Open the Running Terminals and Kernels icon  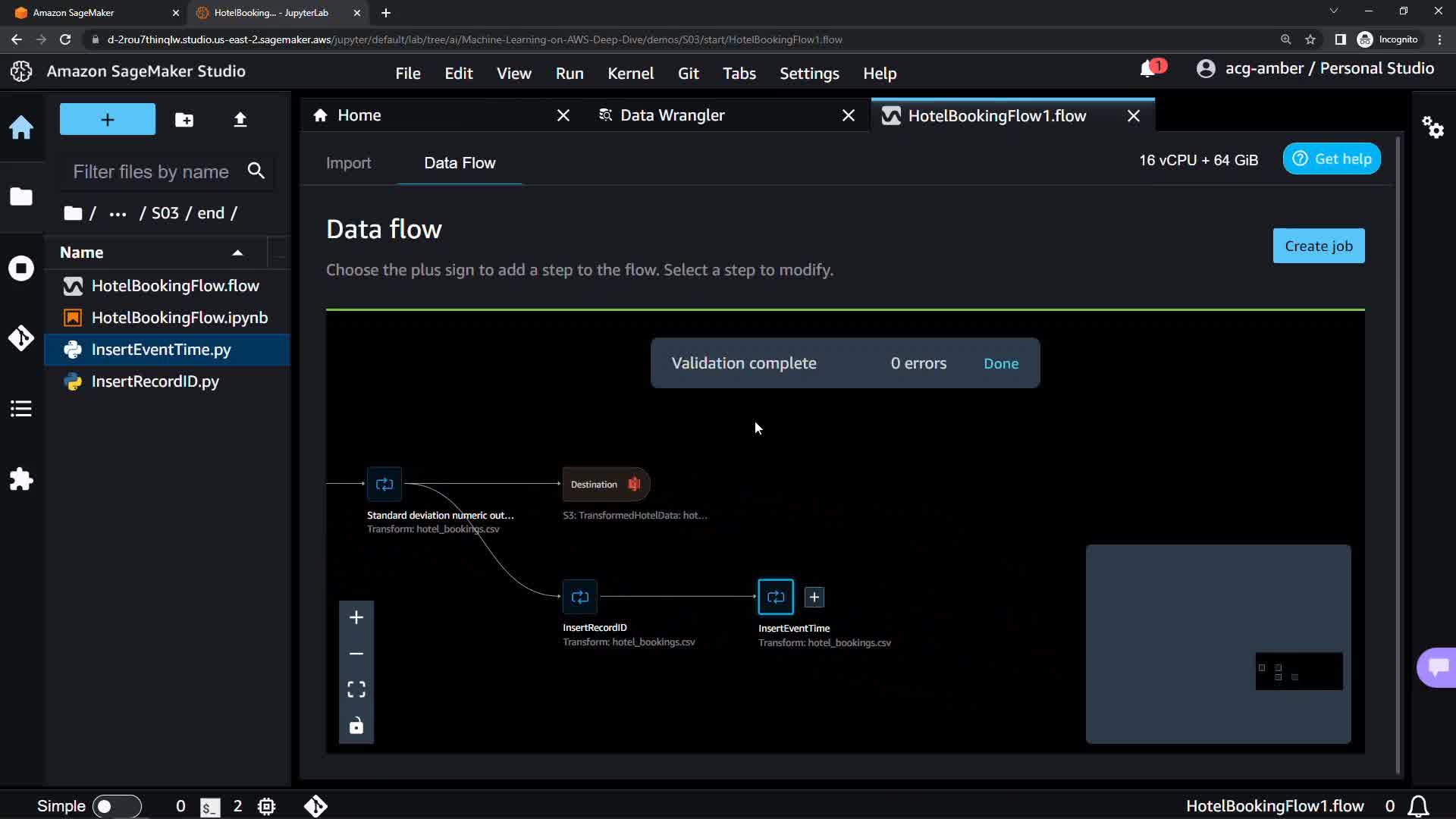pyautogui.click(x=21, y=268)
